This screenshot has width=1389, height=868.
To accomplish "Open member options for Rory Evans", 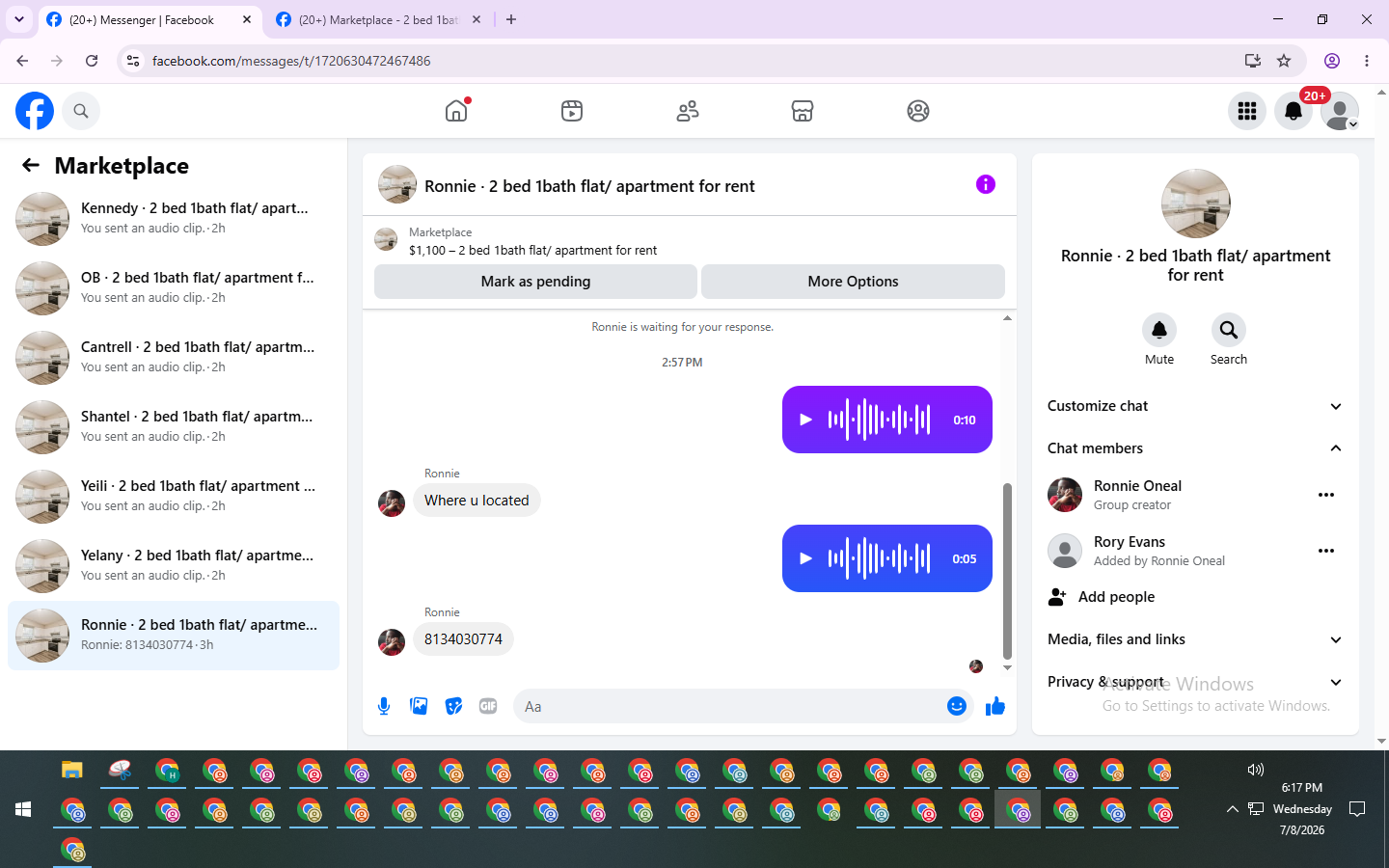I will point(1326,551).
